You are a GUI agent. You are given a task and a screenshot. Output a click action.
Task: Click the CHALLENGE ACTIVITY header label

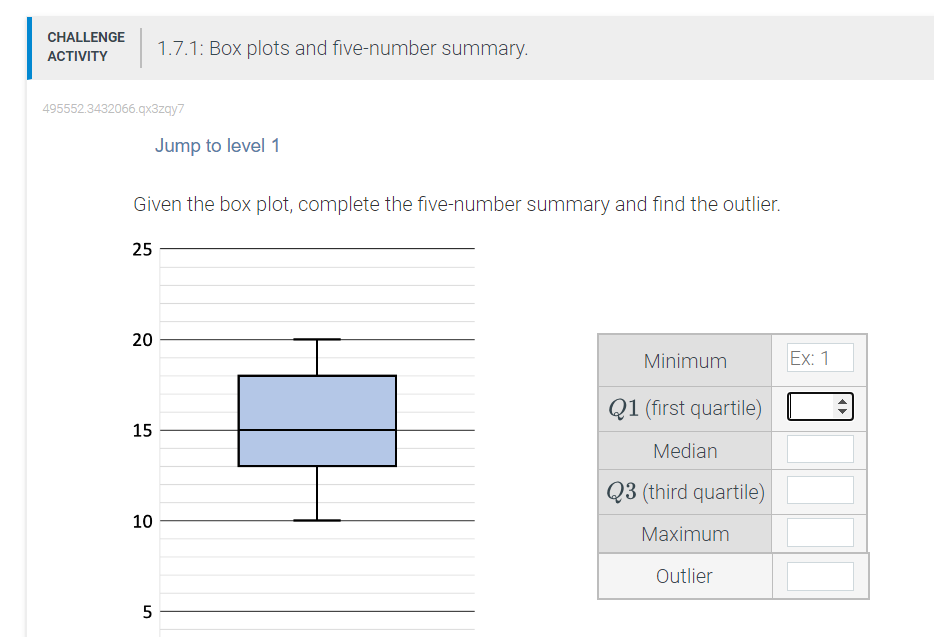pyautogui.click(x=86, y=46)
